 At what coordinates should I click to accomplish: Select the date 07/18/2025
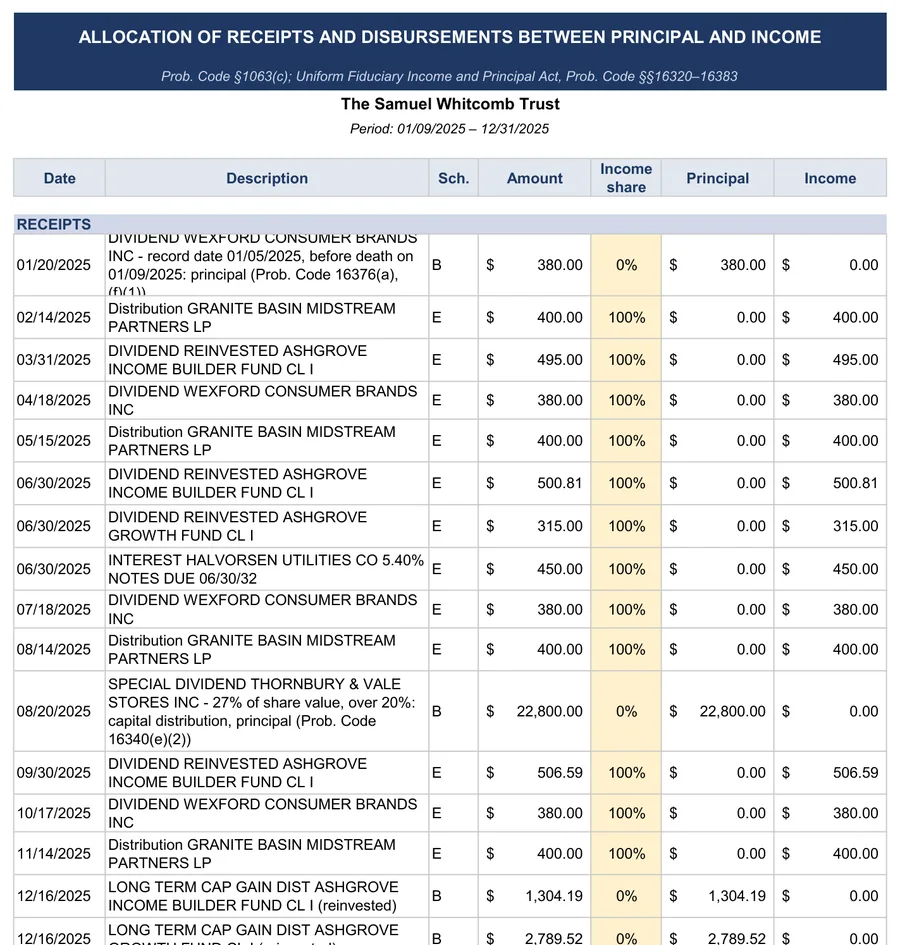(x=54, y=609)
